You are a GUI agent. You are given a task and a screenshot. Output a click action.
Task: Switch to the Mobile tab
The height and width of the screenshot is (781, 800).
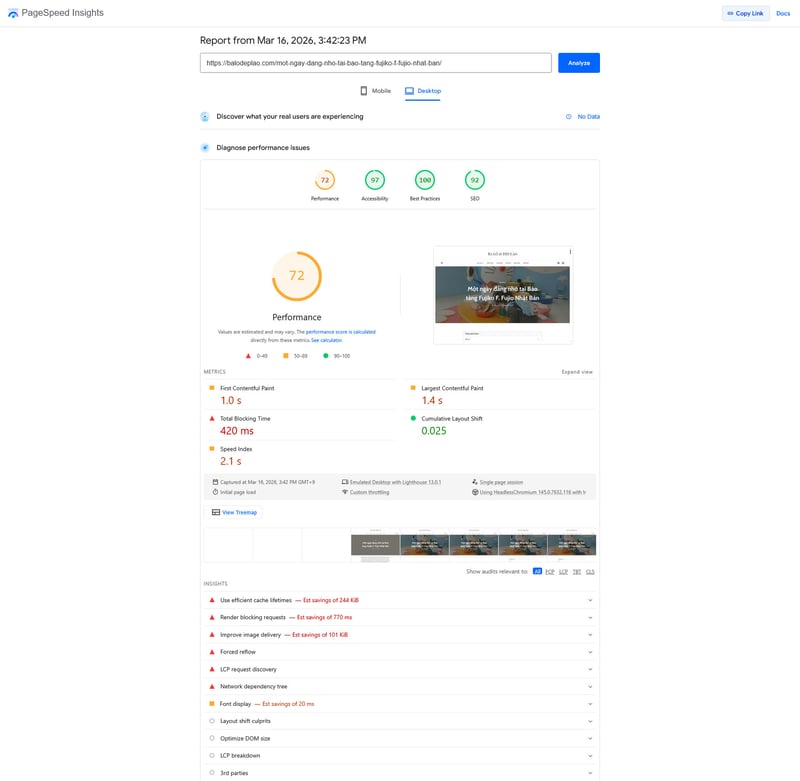point(375,91)
